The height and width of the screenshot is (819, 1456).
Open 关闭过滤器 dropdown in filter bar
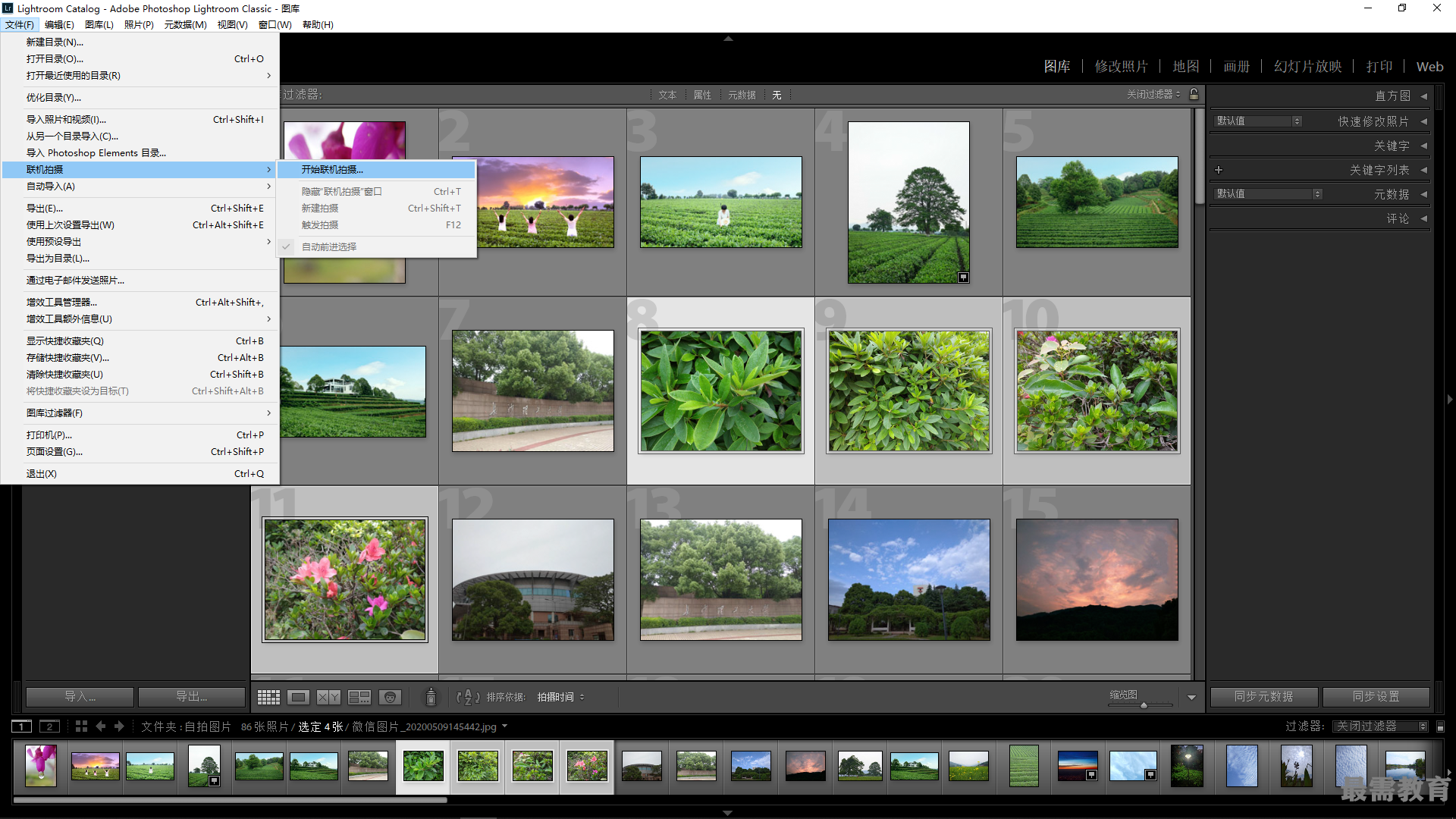(x=1153, y=94)
